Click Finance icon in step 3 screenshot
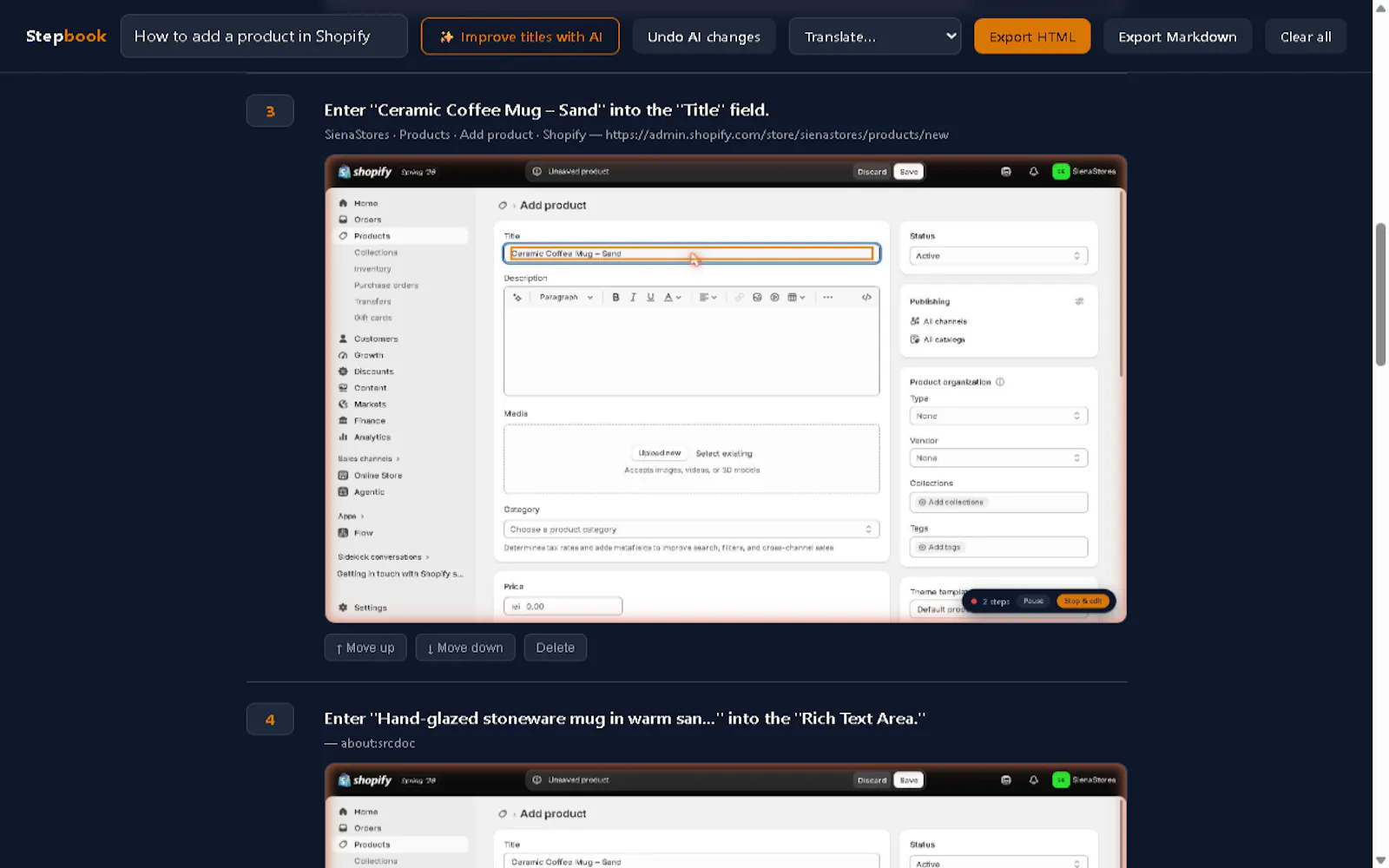The image size is (1389, 868). click(343, 421)
